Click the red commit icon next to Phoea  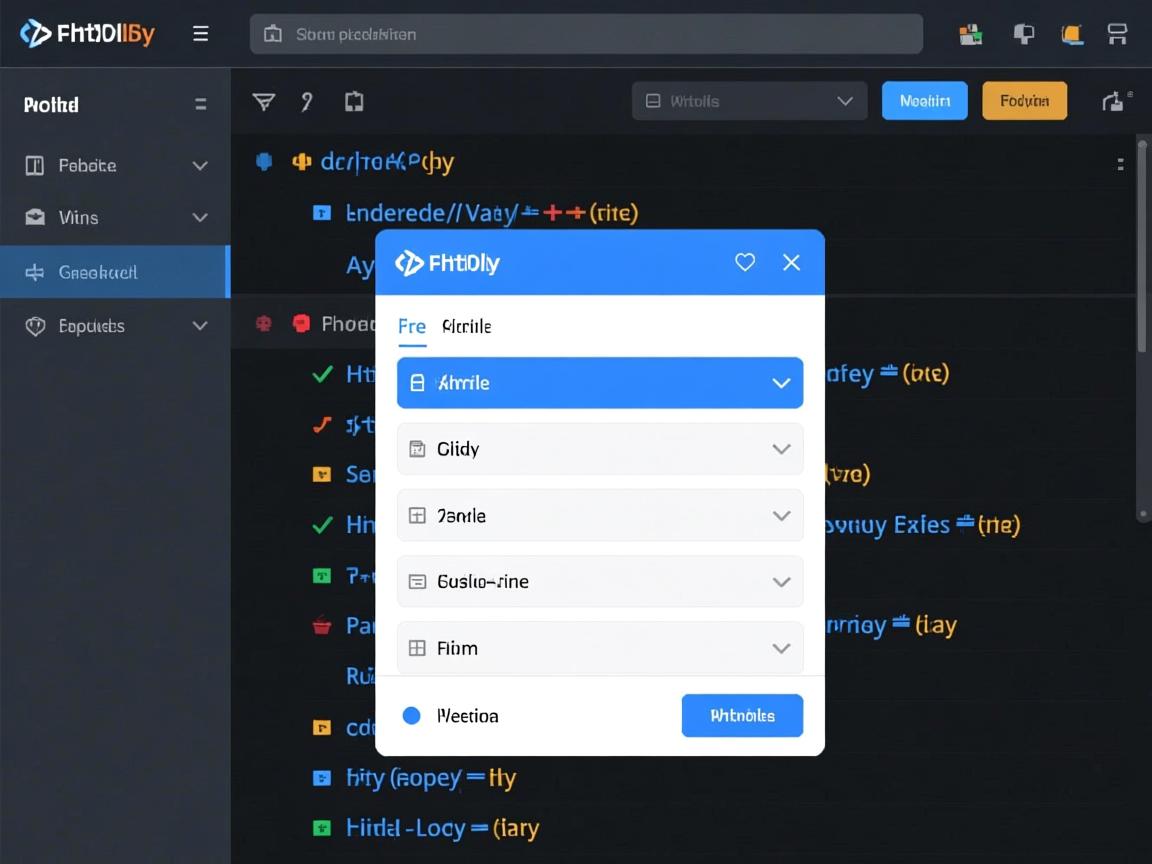(x=300, y=322)
